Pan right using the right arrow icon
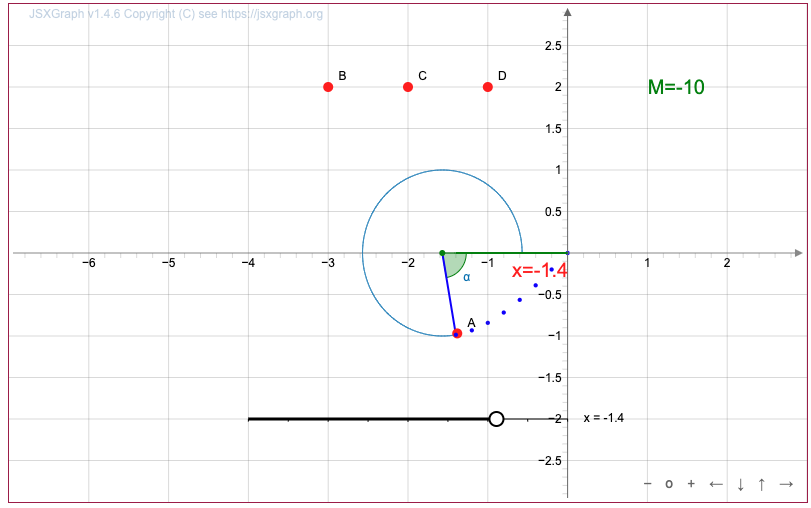This screenshot has width=811, height=508. 786,484
